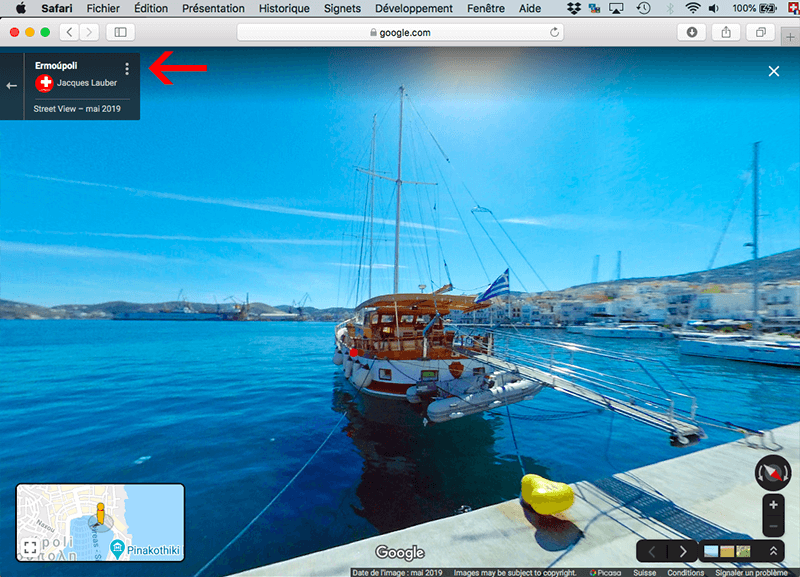The height and width of the screenshot is (577, 800).
Task: Open the Historique menu
Action: pos(284,8)
